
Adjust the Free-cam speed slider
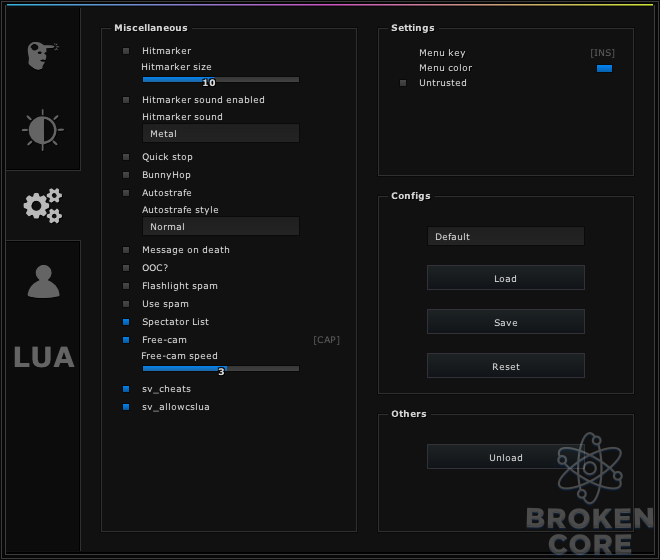pyautogui.click(x=221, y=368)
